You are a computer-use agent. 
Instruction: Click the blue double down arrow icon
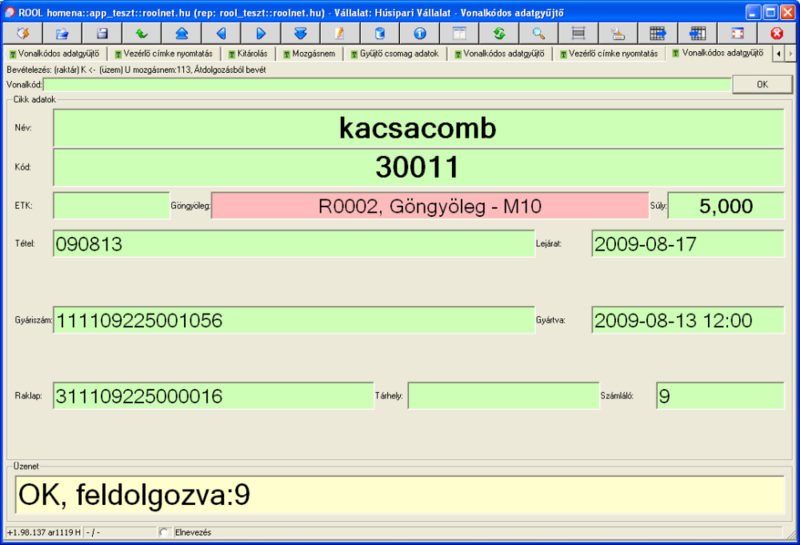300,33
